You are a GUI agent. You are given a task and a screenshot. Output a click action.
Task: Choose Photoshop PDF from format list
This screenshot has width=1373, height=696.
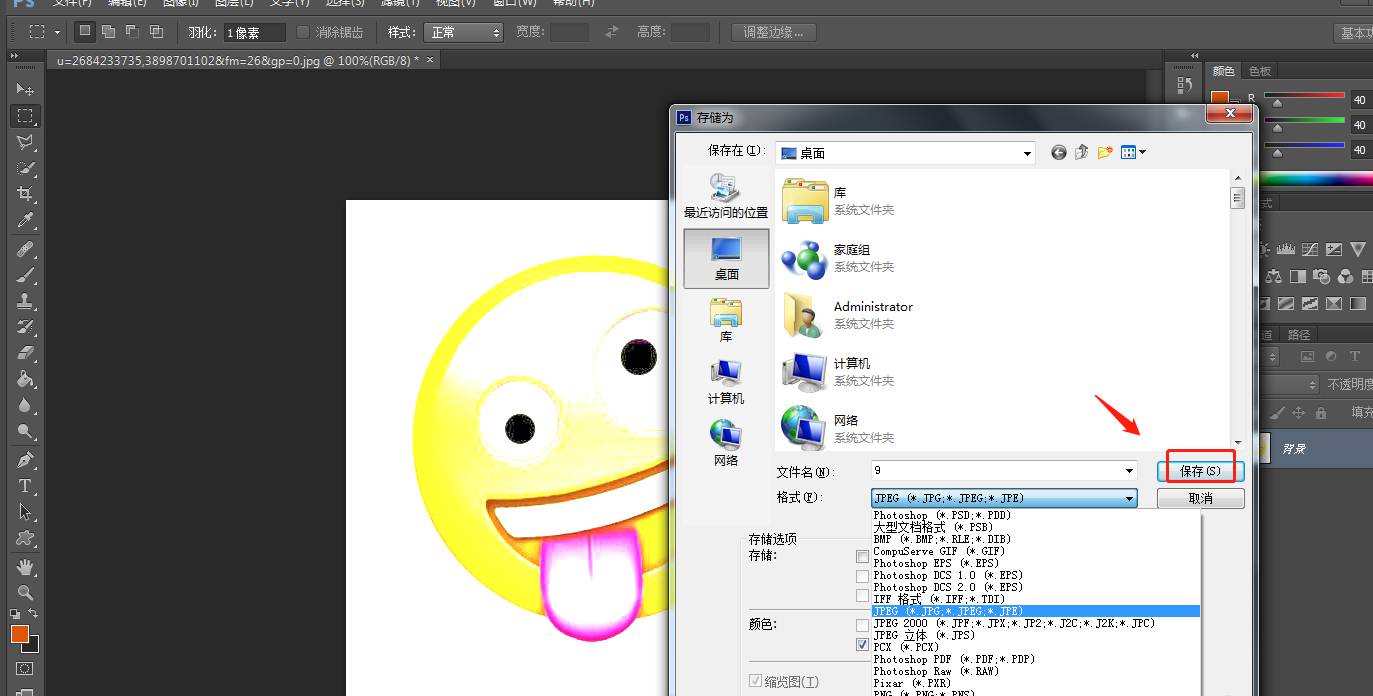953,659
